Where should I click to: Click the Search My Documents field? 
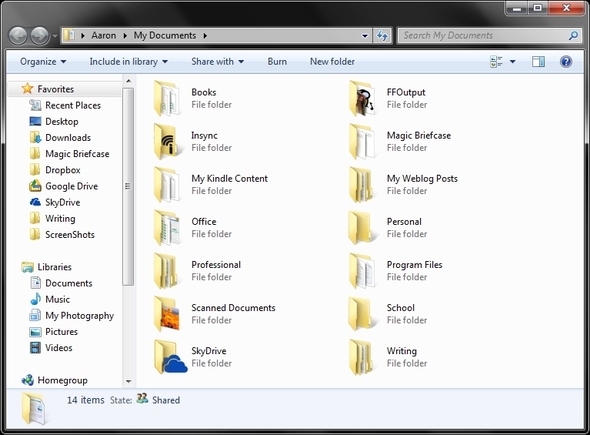[485, 36]
